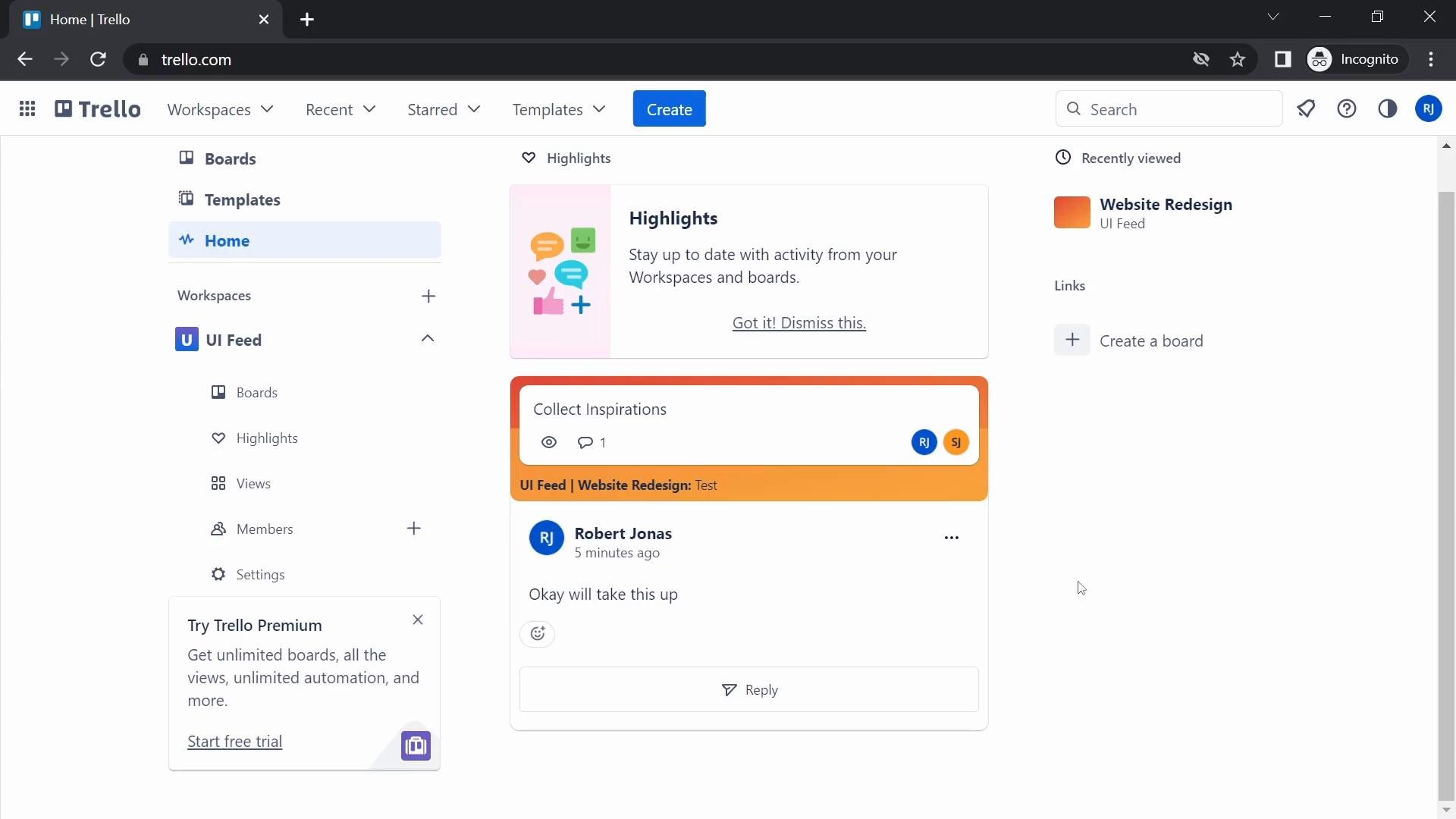Open the browser tab search chevron

click(1273, 17)
